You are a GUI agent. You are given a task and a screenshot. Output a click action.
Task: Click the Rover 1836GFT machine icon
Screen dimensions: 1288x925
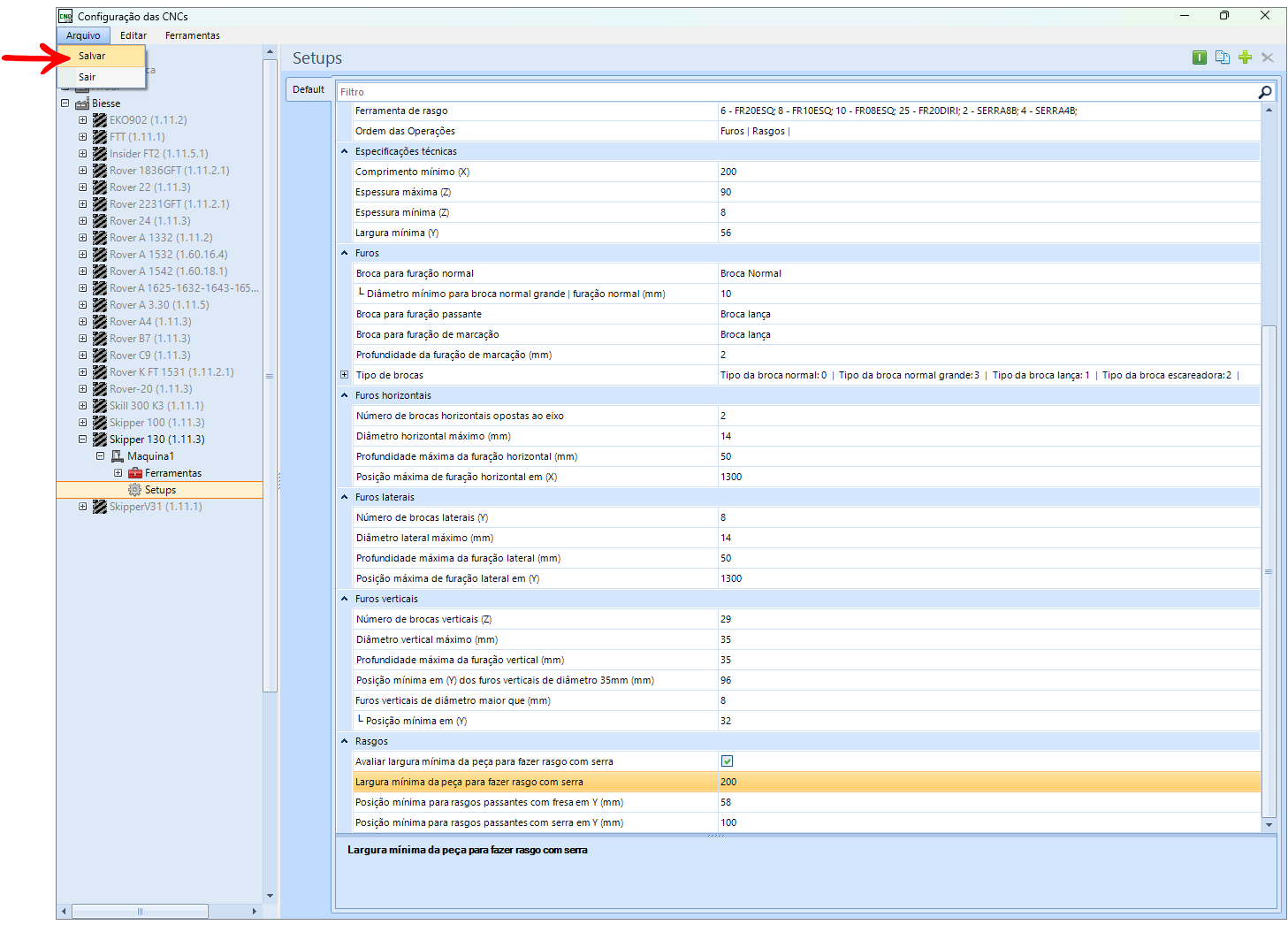(100, 171)
